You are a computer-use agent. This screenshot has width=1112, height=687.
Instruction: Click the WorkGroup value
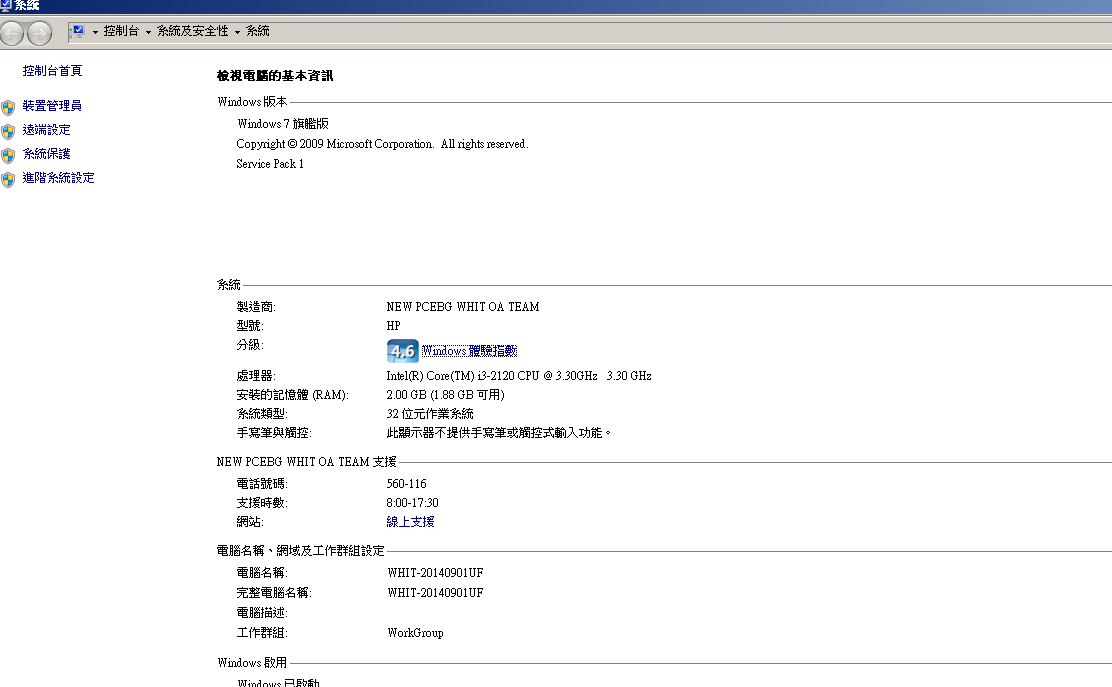coord(415,633)
